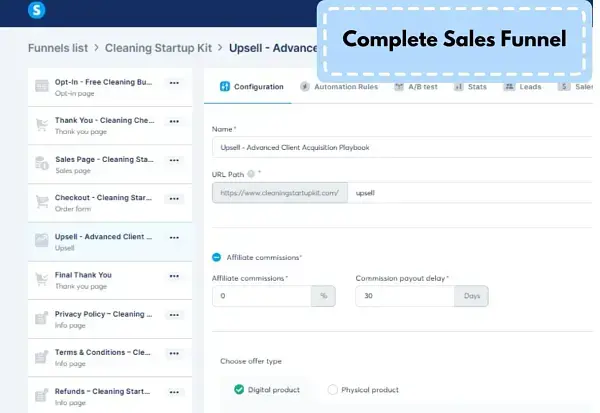Open options menu for Upsell - Advanced Client step

pyautogui.click(x=174, y=237)
